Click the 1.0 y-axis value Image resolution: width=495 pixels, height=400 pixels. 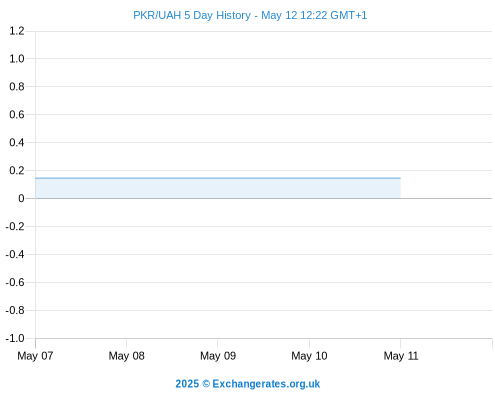[17, 59]
